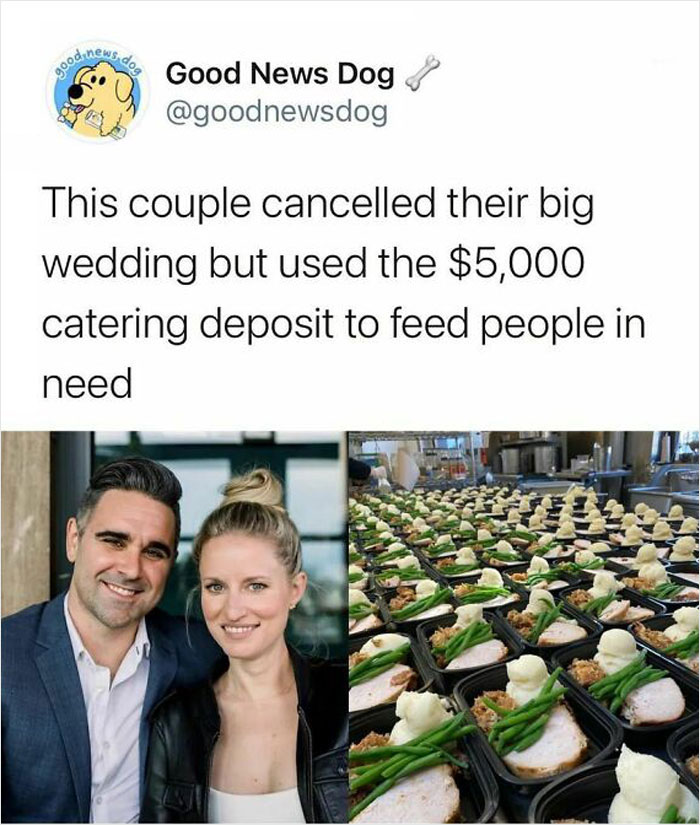Select the word 'catering' in the tweet
The height and width of the screenshot is (825, 700).
(114, 326)
